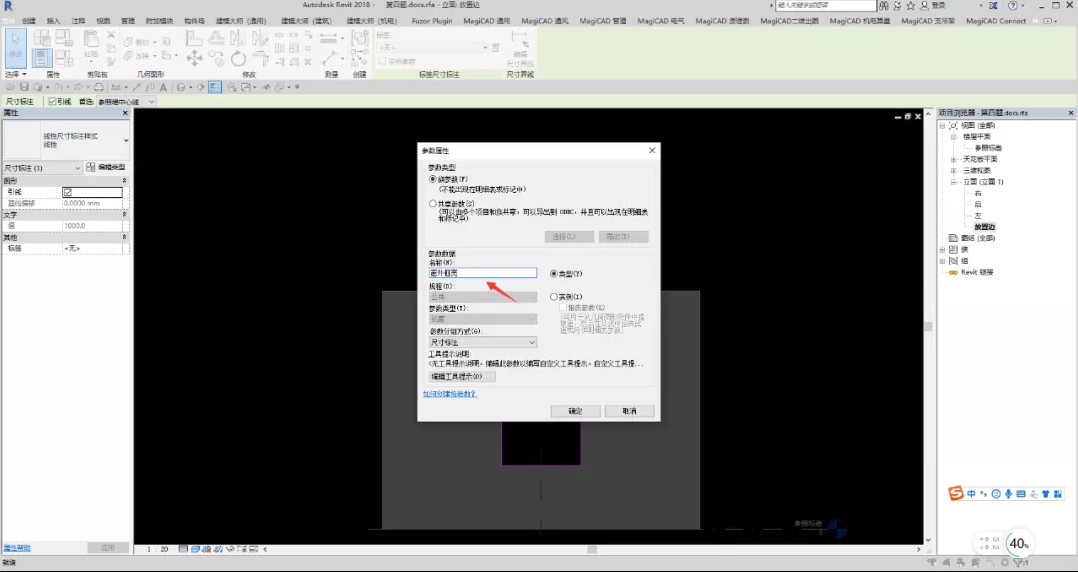Select the Shared parameter radio button
1078x572 pixels.
432,204
